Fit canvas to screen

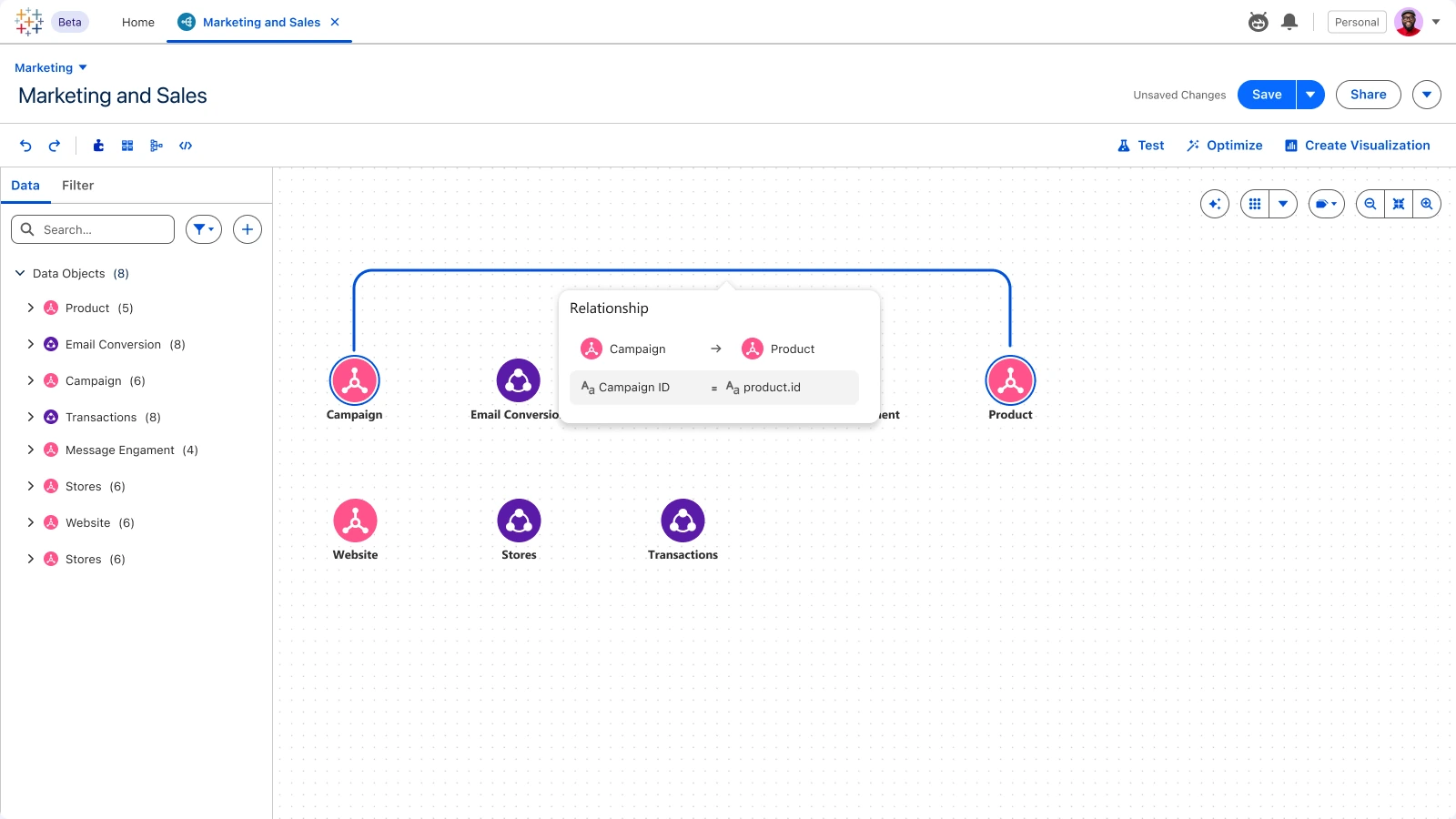[x=1399, y=204]
